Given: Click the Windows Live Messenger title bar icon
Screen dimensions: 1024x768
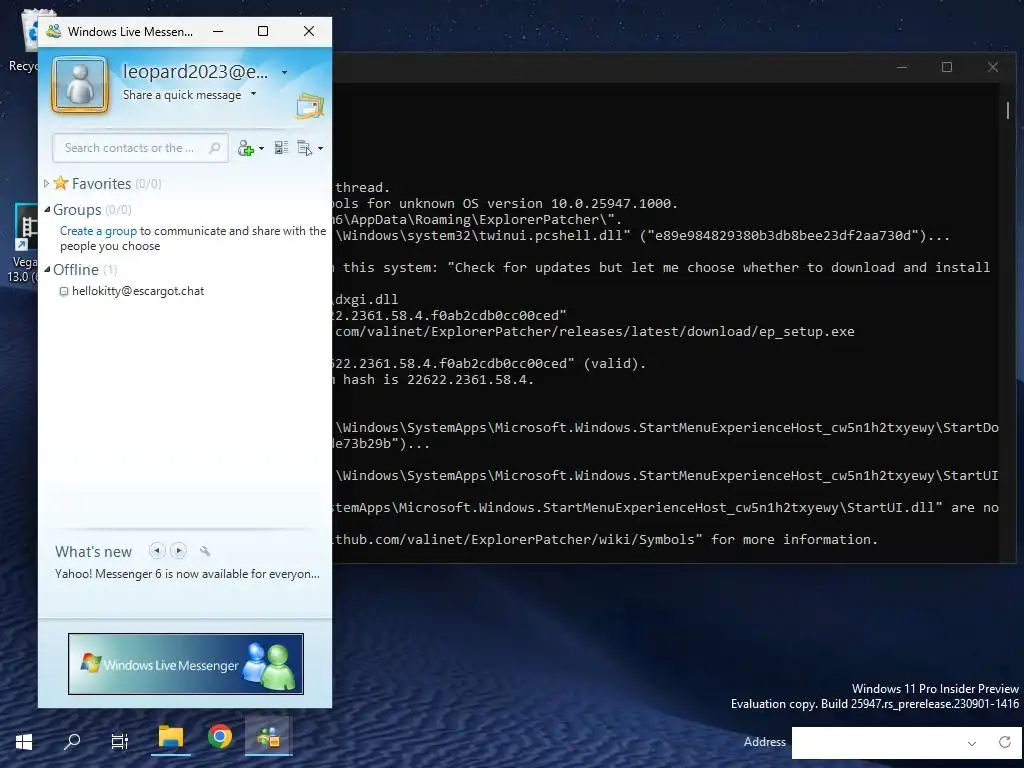Looking at the screenshot, I should (54, 31).
